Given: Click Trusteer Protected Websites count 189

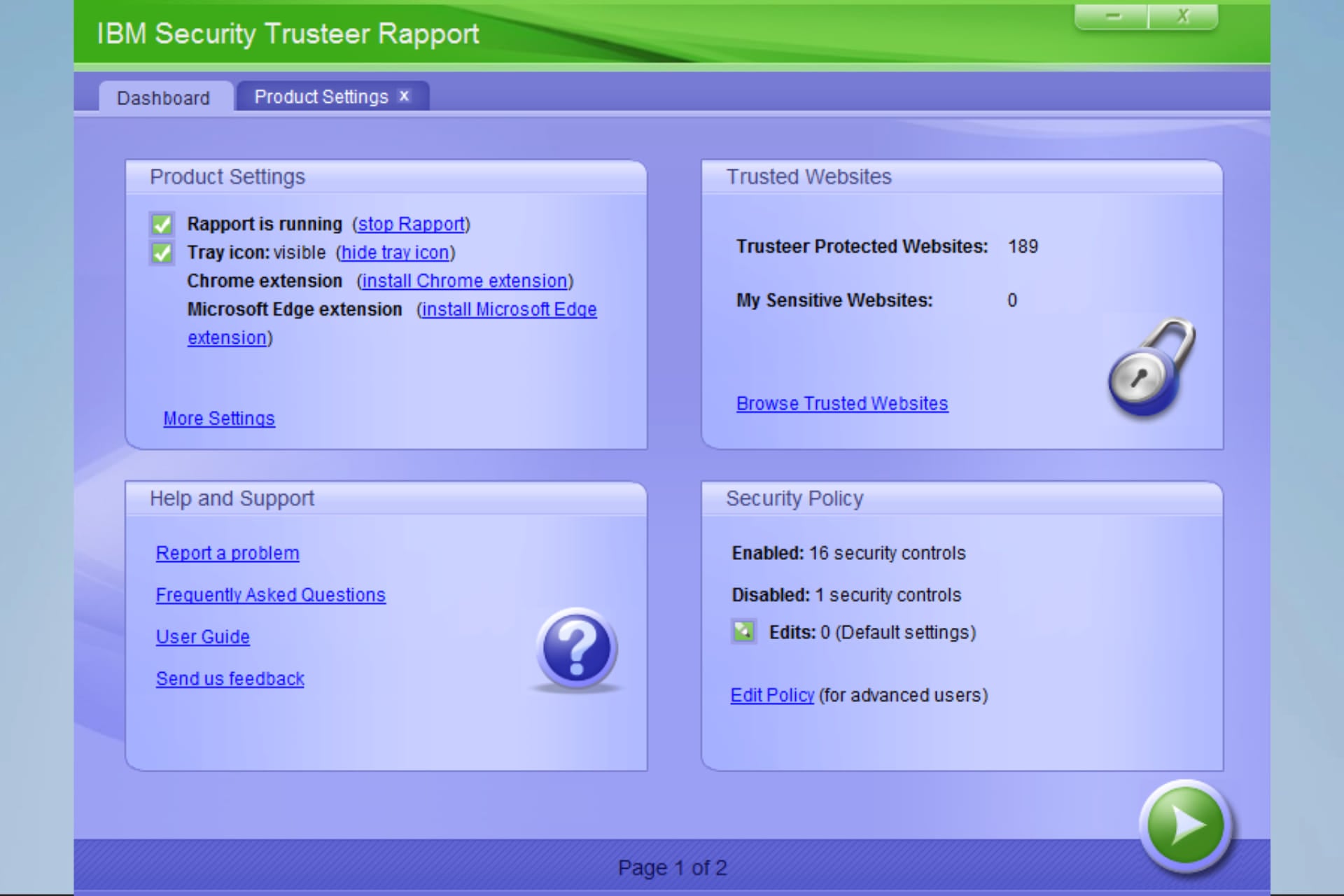Looking at the screenshot, I should (1023, 246).
